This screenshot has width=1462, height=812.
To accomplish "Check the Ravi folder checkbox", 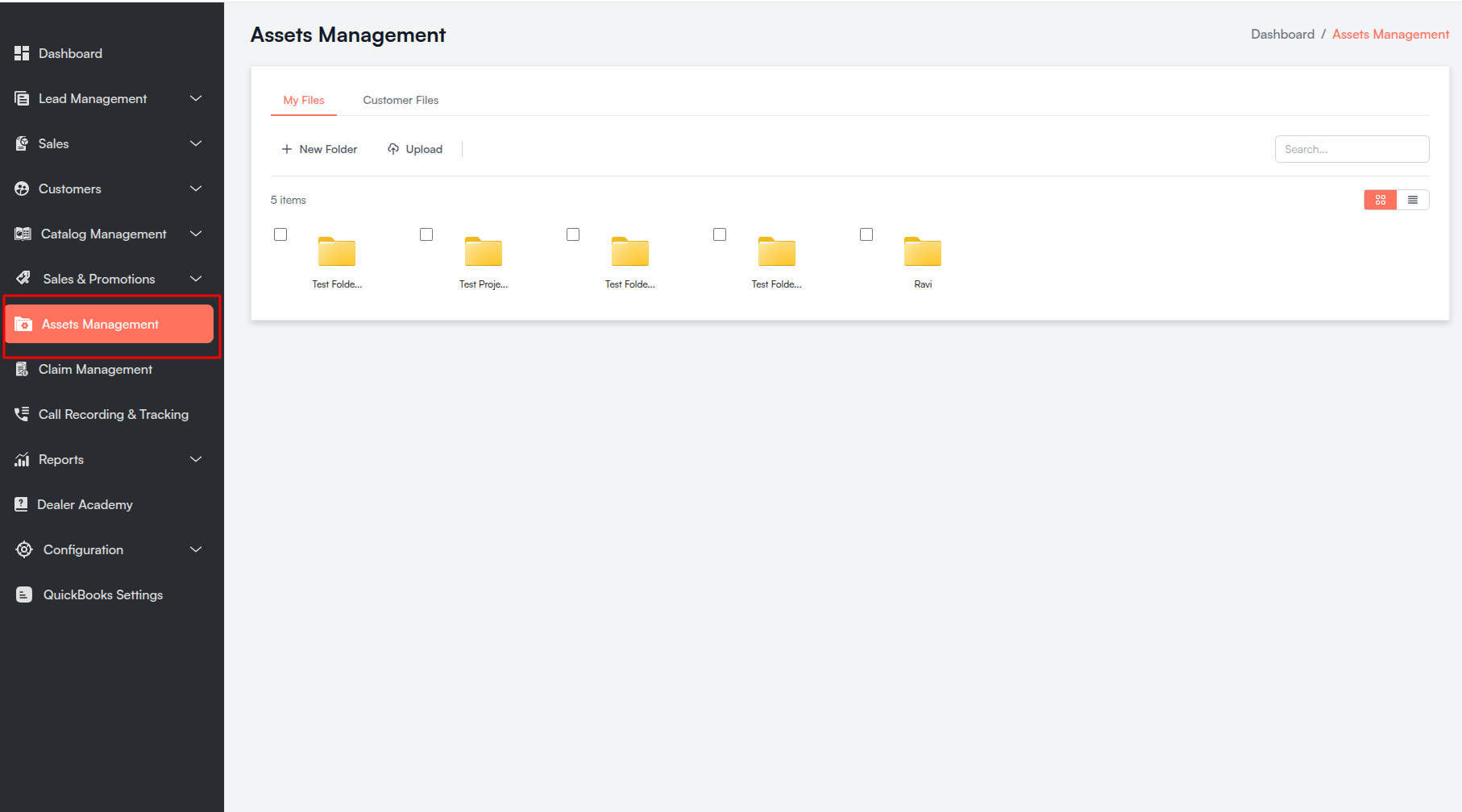I will 866,234.
